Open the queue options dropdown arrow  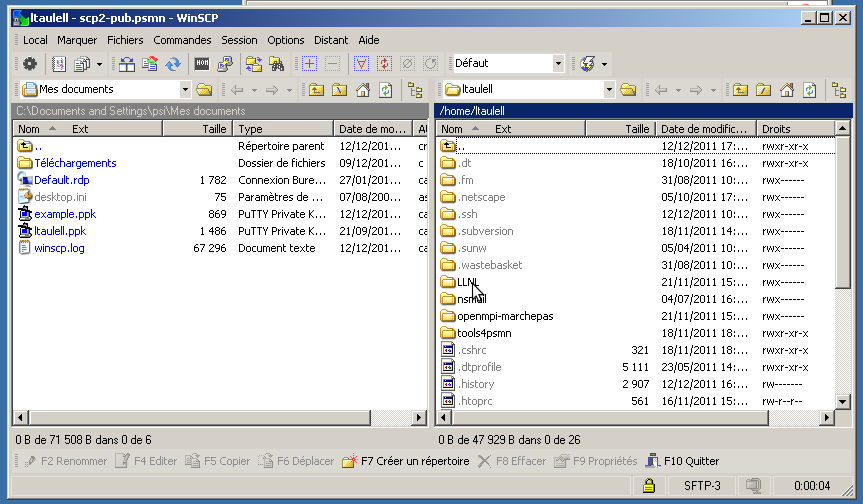coord(99,64)
